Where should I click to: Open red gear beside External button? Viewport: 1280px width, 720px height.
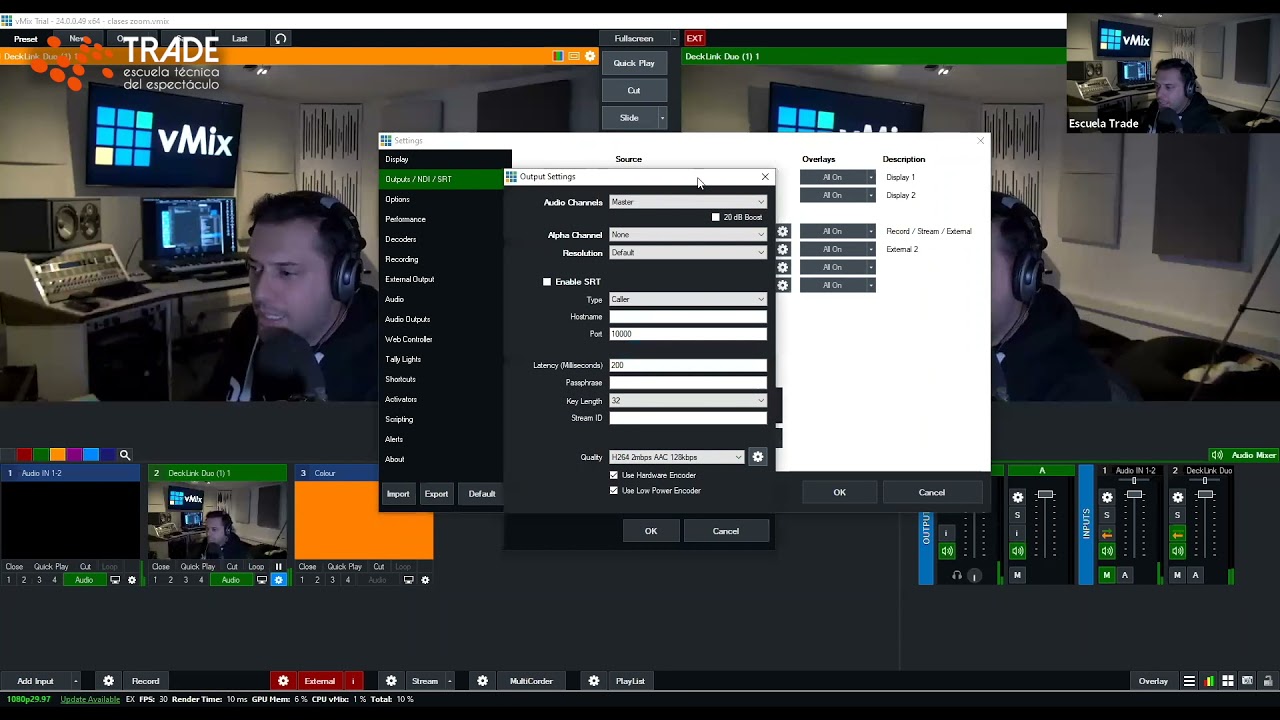(283, 681)
